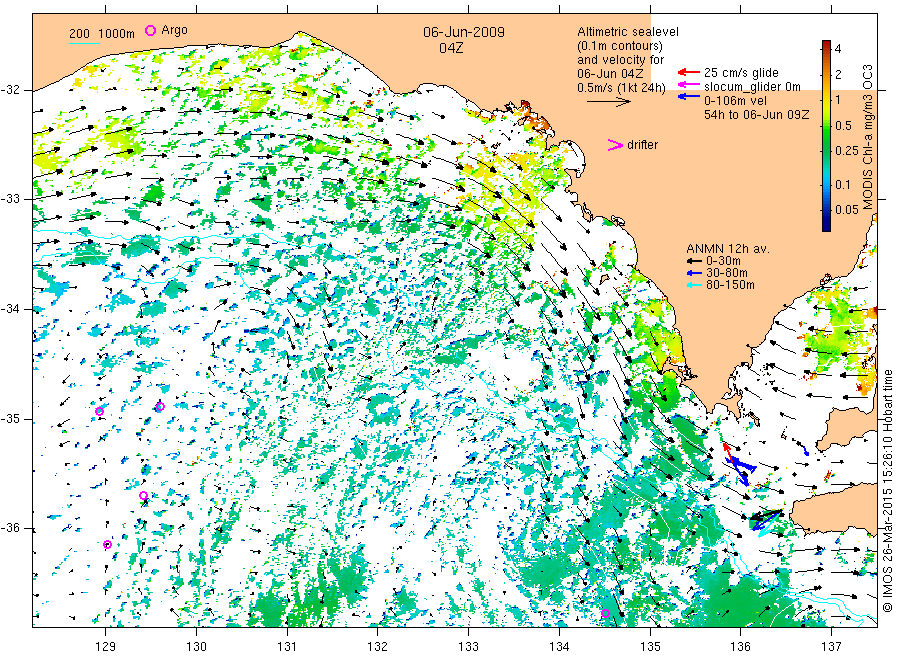Click the red 25 cm/s glide arrow
Viewport: 900px width, 660px height.
point(688,72)
